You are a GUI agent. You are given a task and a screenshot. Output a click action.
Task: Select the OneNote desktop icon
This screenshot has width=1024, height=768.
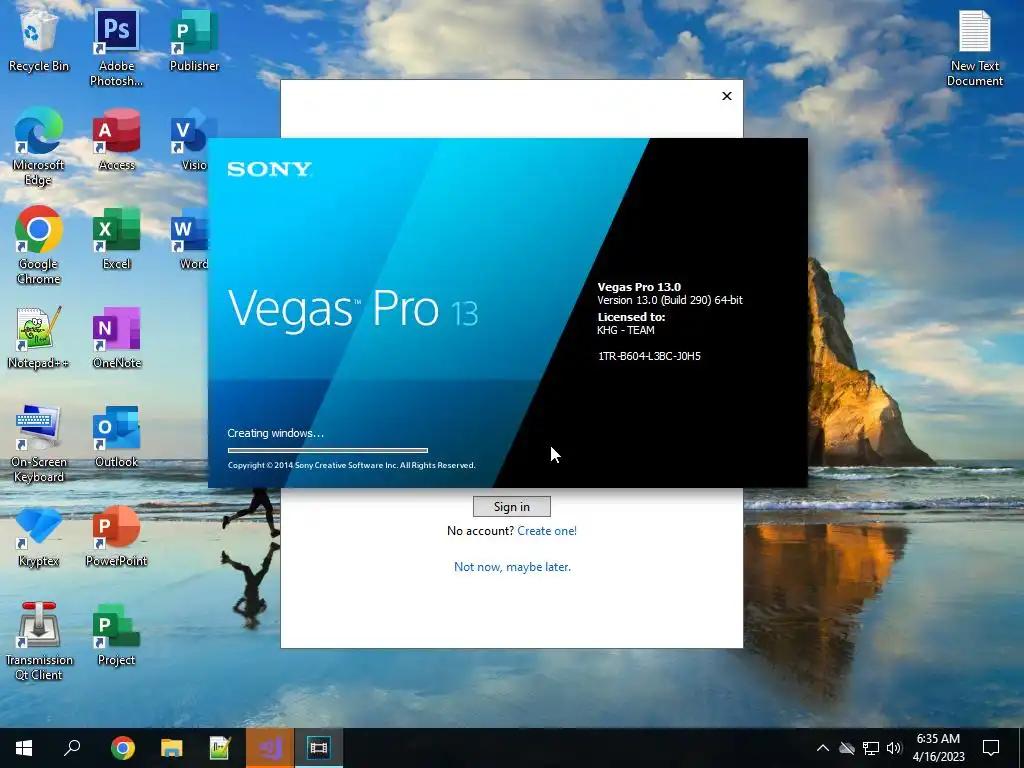116,338
